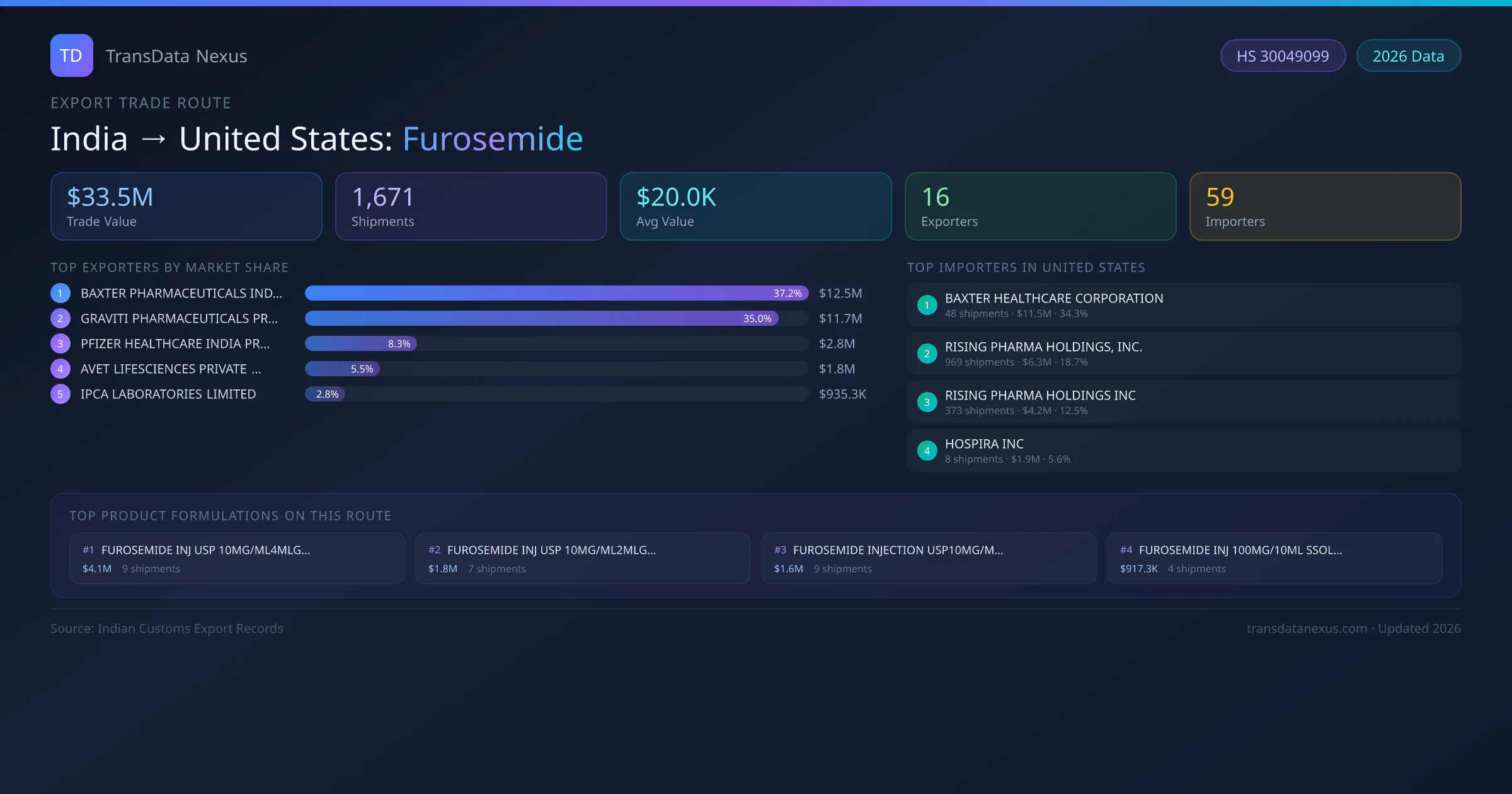
Task: Open the $33.5M Trade Value card
Action: [186, 207]
